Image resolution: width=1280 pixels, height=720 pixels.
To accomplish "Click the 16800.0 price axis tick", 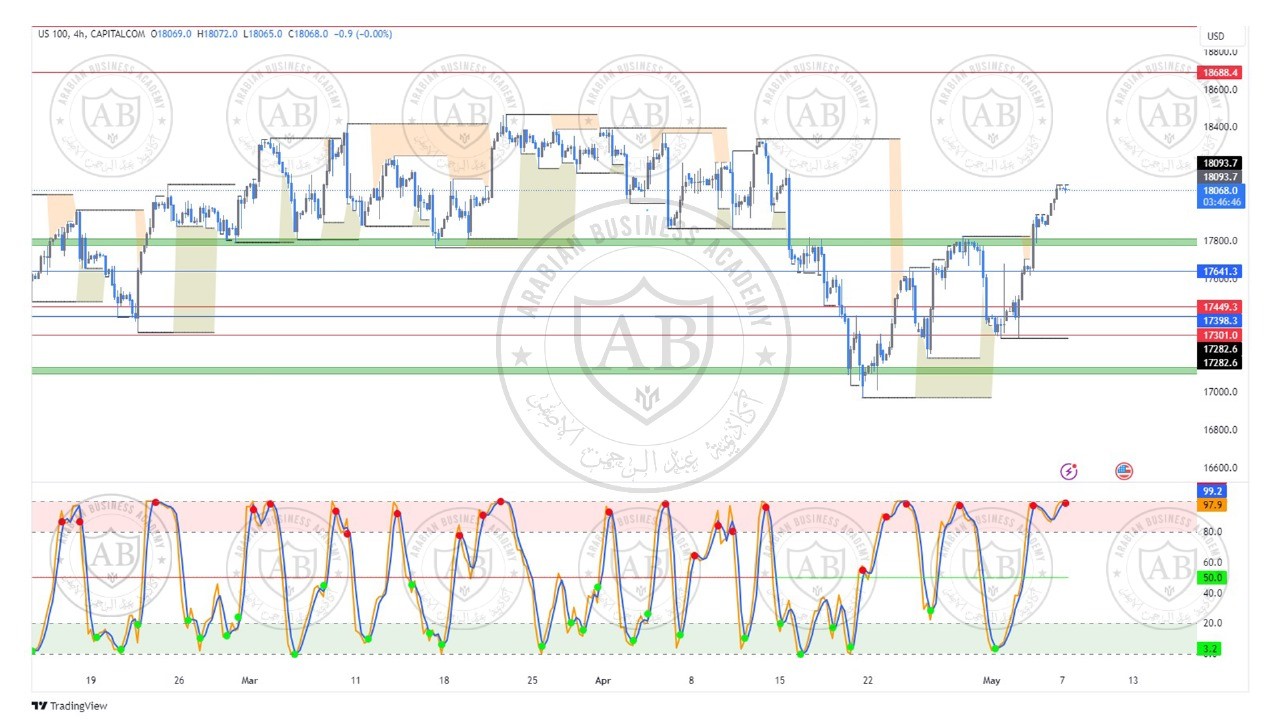I will (1220, 430).
